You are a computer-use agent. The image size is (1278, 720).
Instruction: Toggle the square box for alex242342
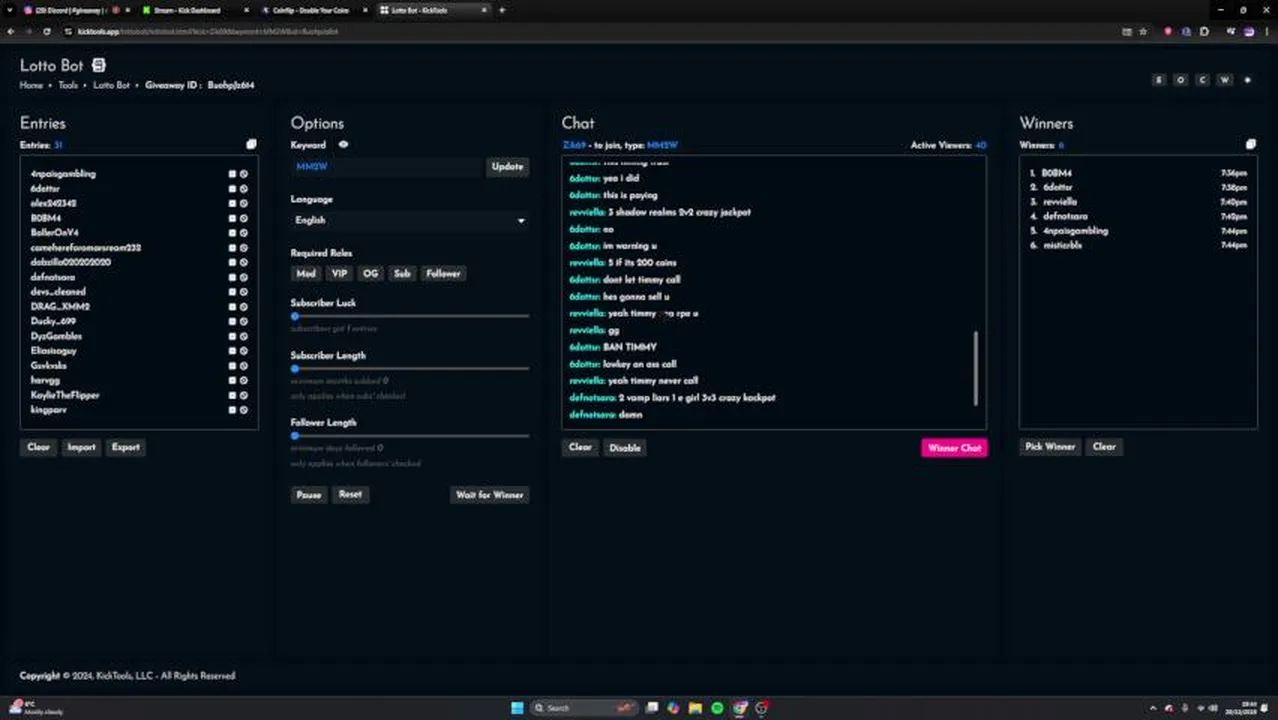coord(232,203)
